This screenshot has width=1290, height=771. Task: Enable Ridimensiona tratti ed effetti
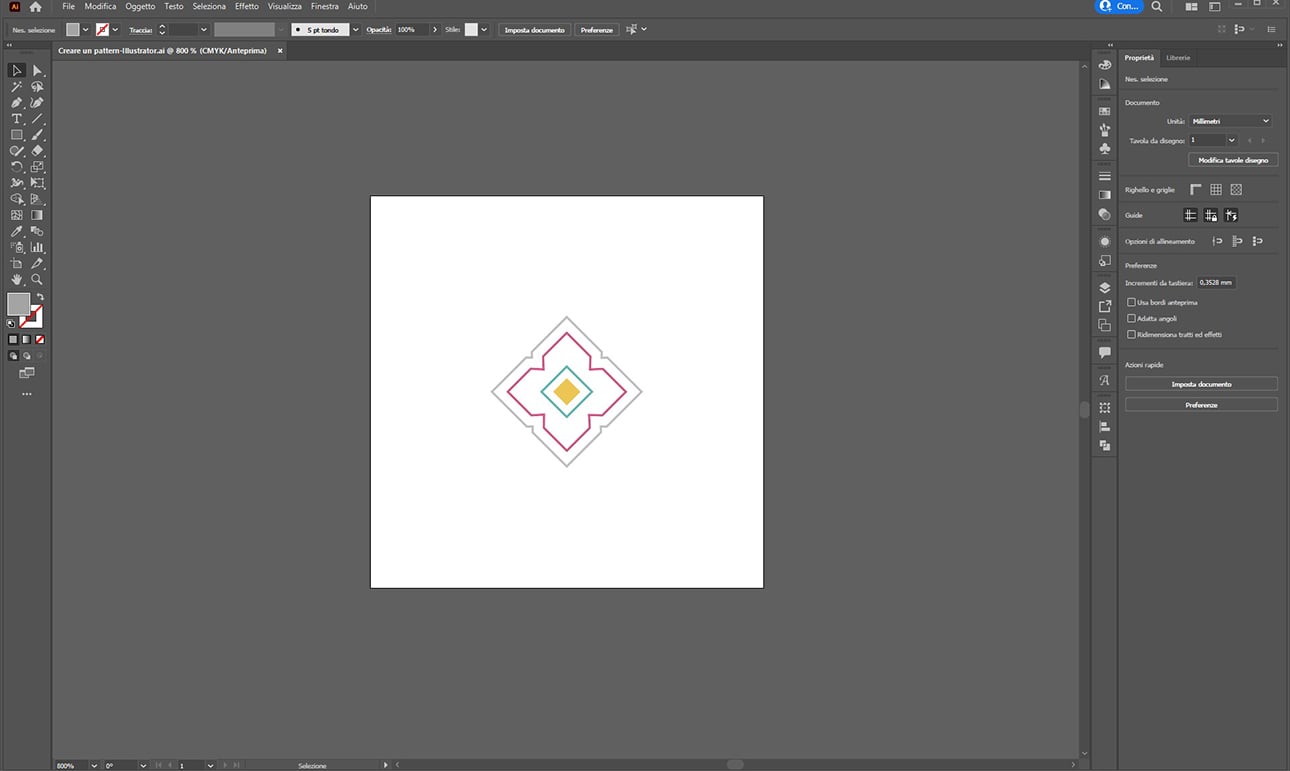1131,334
